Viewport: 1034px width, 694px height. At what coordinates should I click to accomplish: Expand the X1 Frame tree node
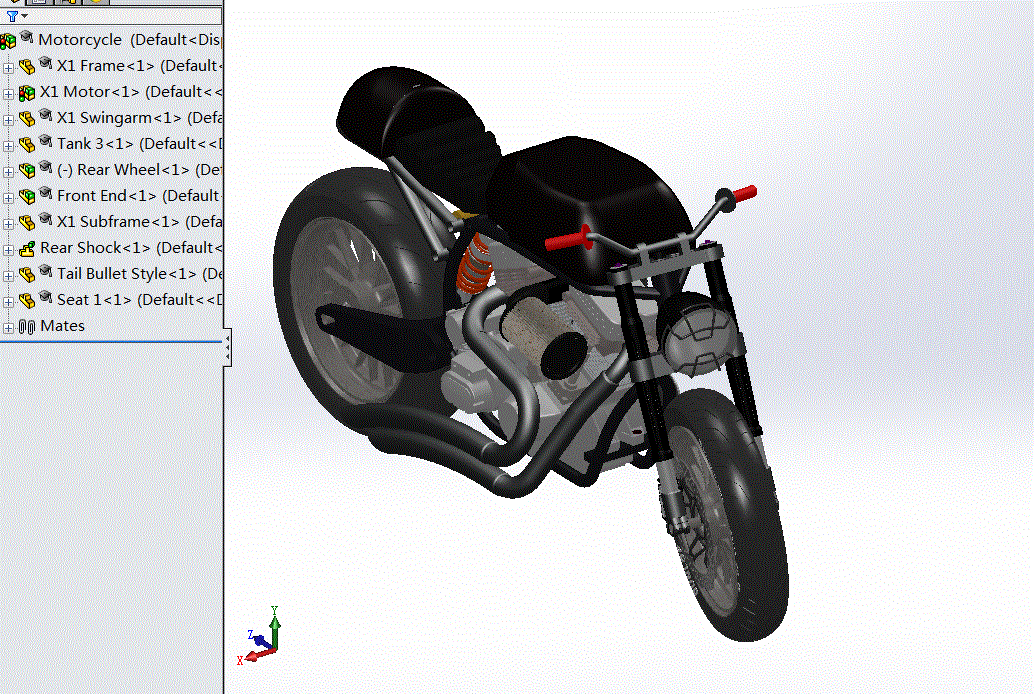[x=8, y=68]
